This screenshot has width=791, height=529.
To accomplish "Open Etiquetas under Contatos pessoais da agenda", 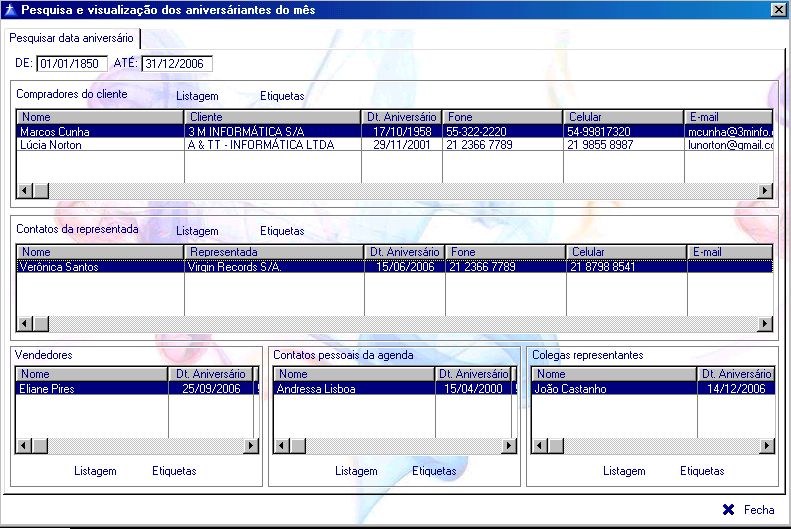I will pos(434,471).
